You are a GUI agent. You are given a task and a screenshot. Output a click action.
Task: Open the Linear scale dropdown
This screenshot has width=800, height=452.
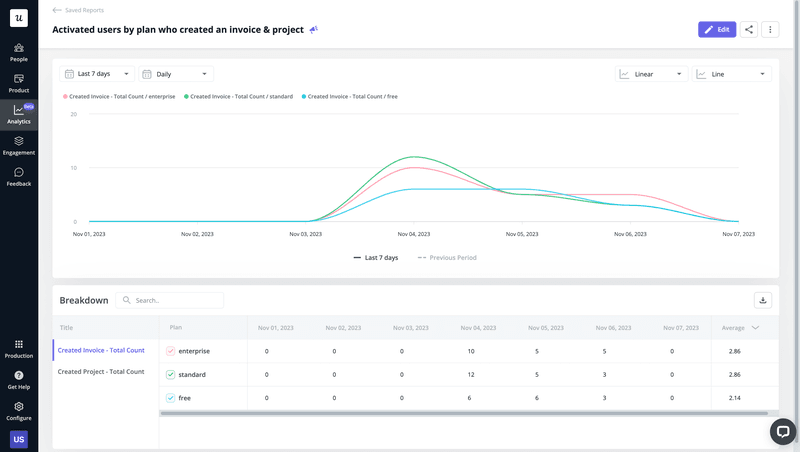651,74
